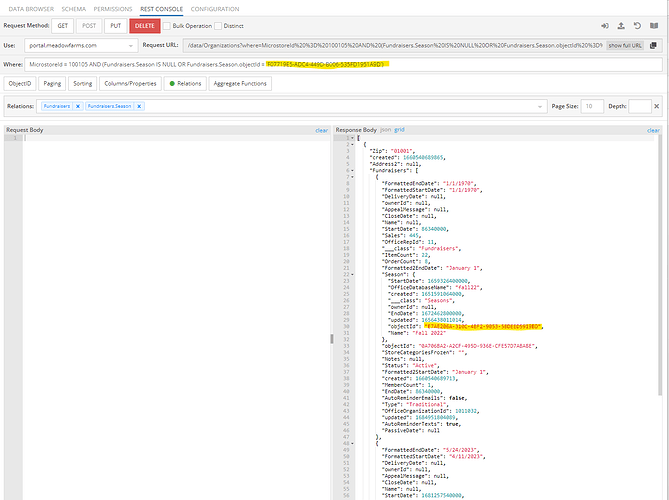Expand the Relations selector dropdown arrow
This screenshot has width=669, height=500.
pyautogui.click(x=540, y=106)
